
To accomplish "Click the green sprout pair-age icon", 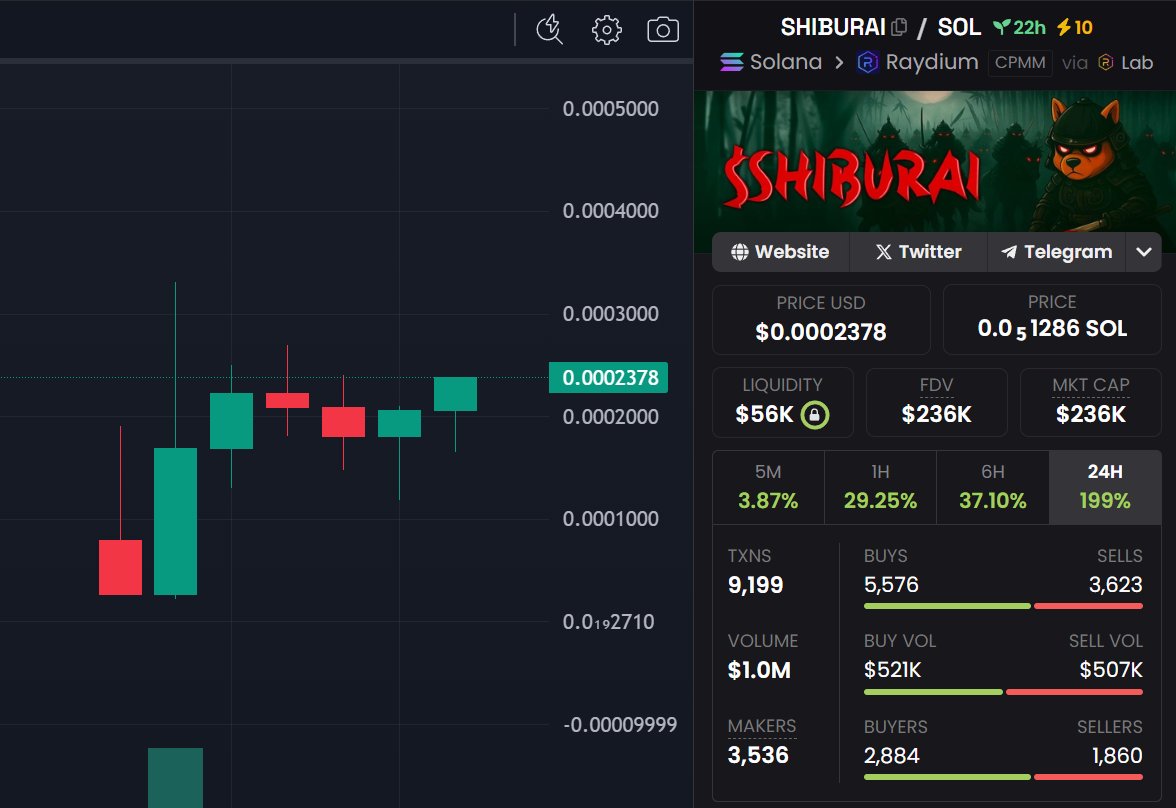I will click(1001, 28).
